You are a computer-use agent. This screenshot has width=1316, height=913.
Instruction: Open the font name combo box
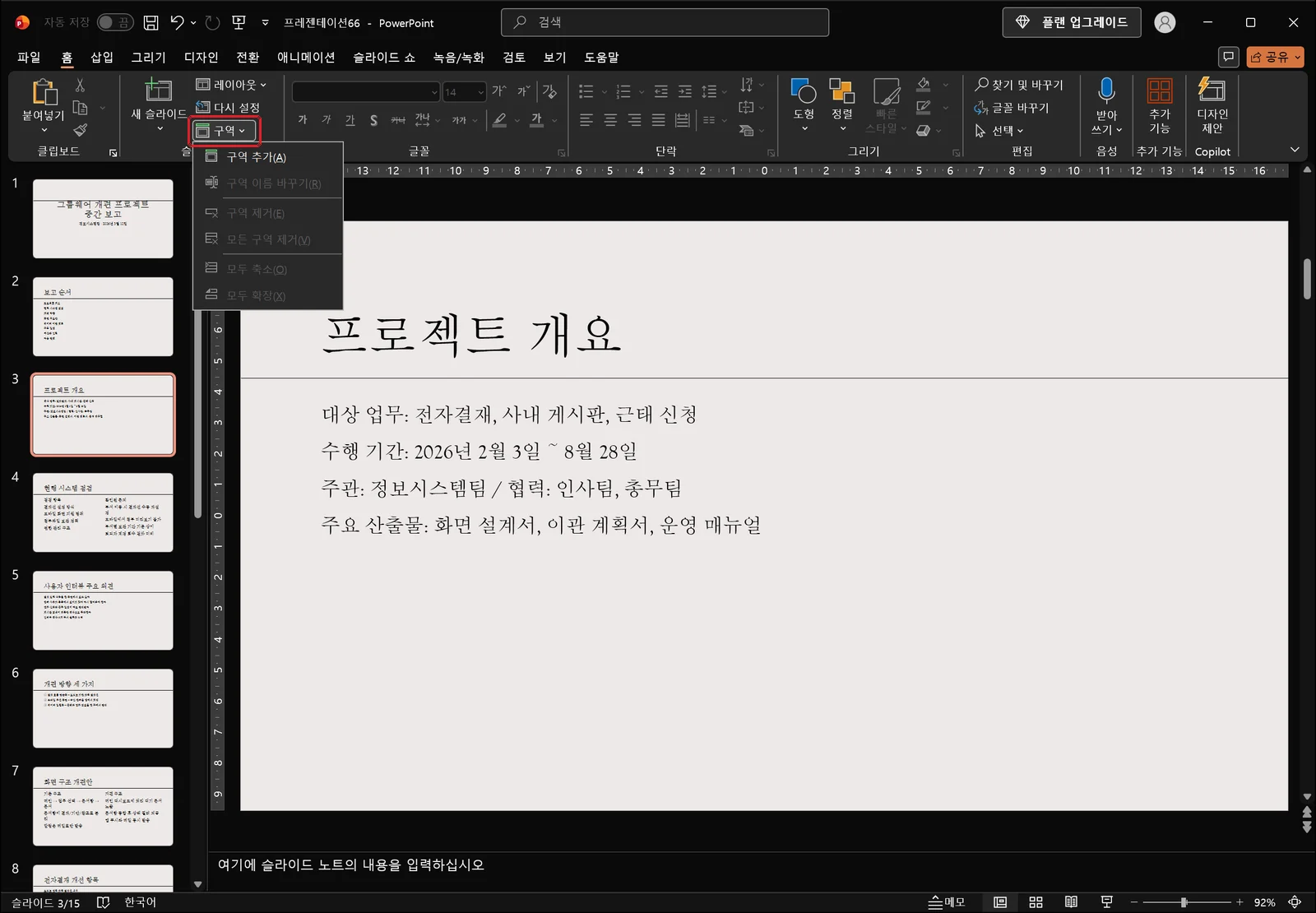[366, 91]
